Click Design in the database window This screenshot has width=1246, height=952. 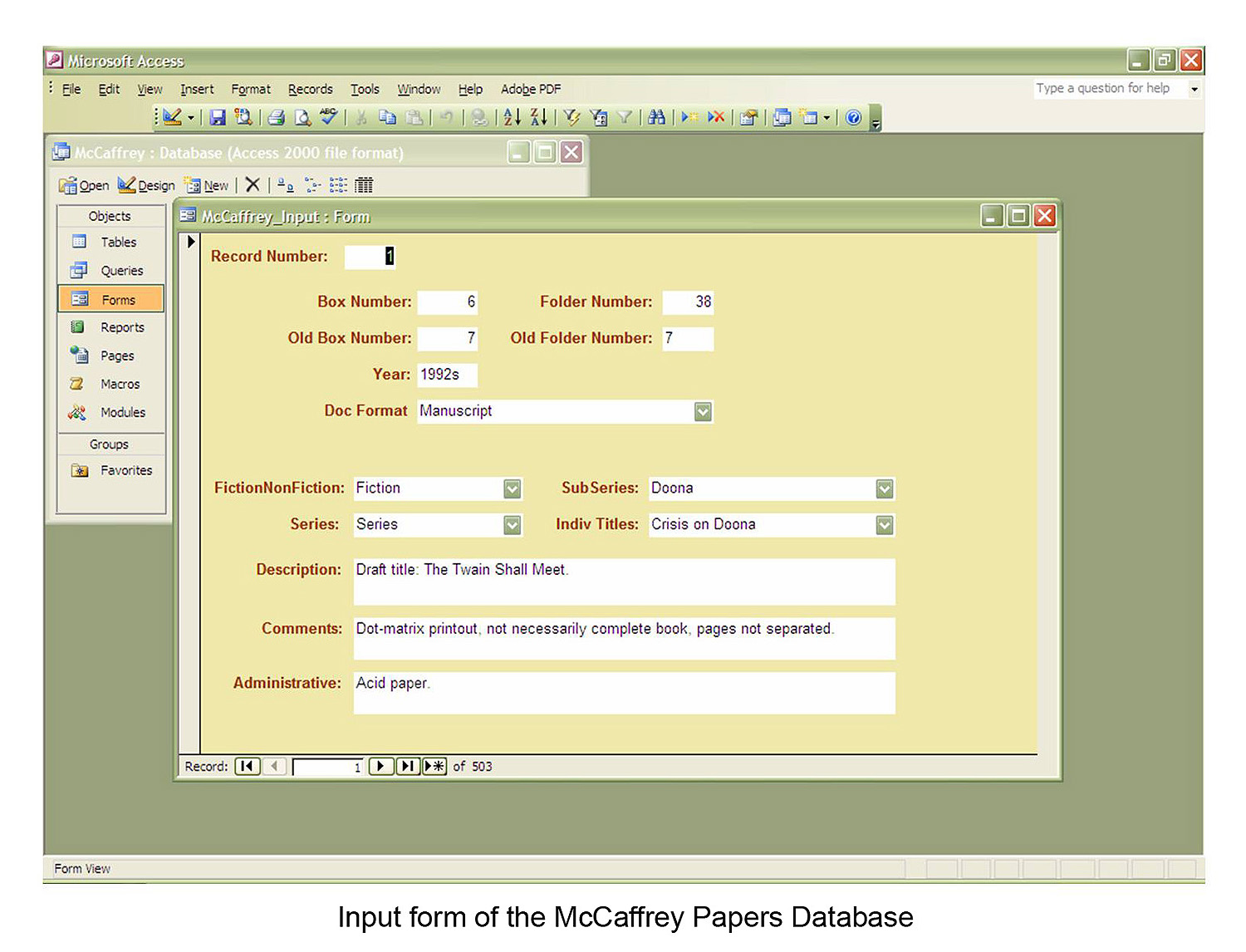click(x=146, y=185)
